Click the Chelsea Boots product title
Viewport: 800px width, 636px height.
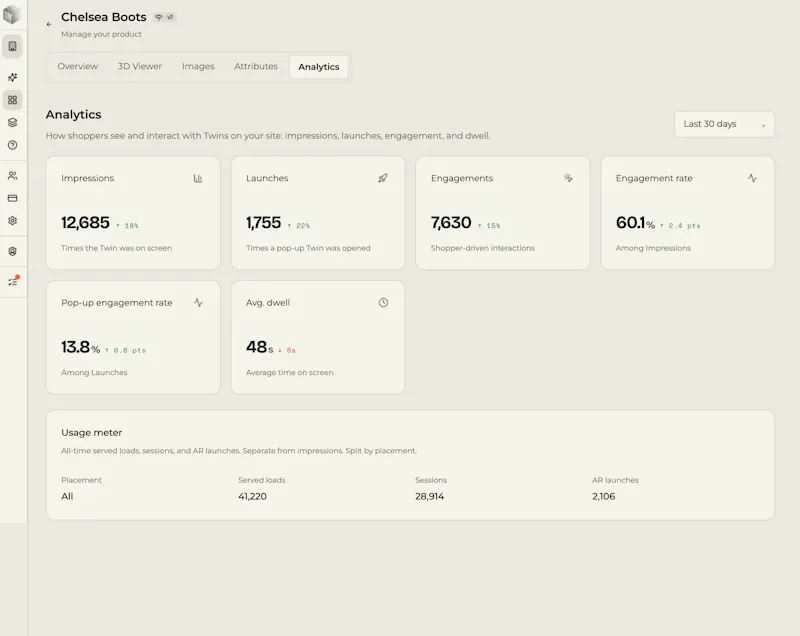(x=104, y=17)
